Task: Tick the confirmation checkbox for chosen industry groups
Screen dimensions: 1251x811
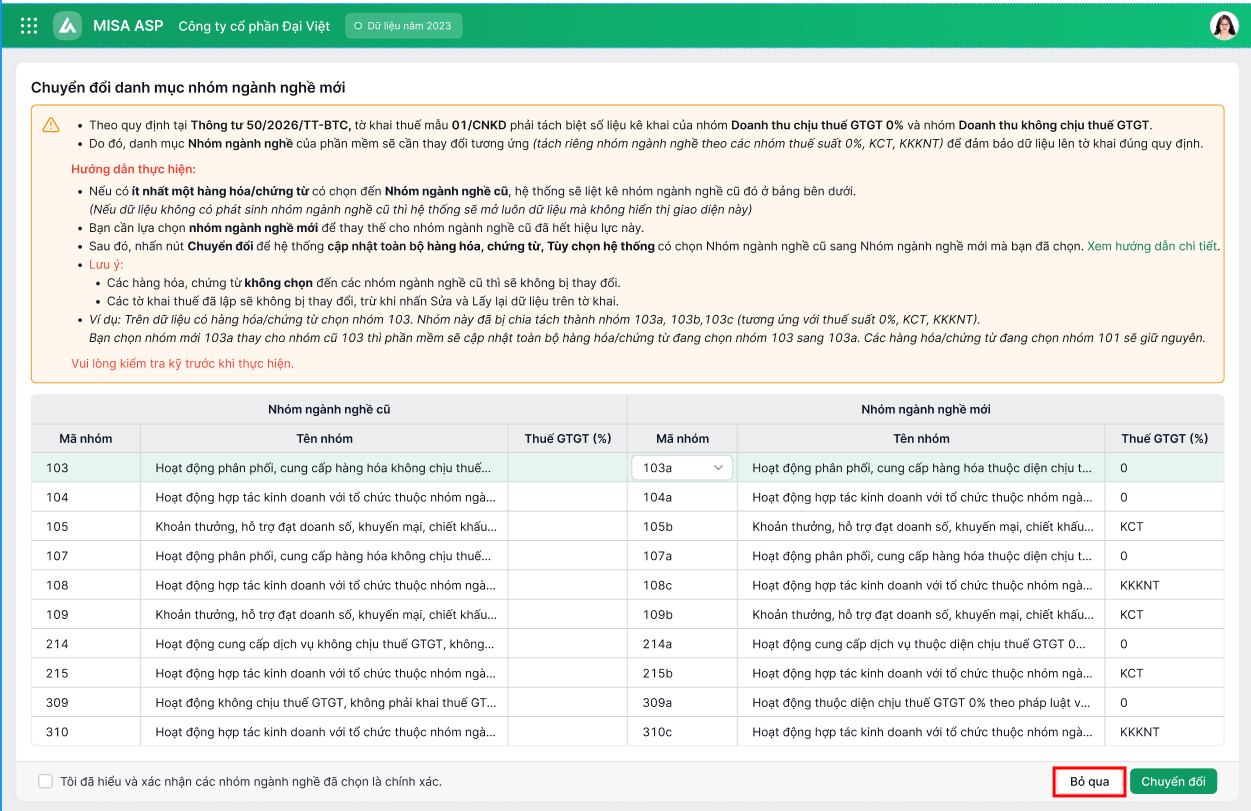Action: point(46,781)
